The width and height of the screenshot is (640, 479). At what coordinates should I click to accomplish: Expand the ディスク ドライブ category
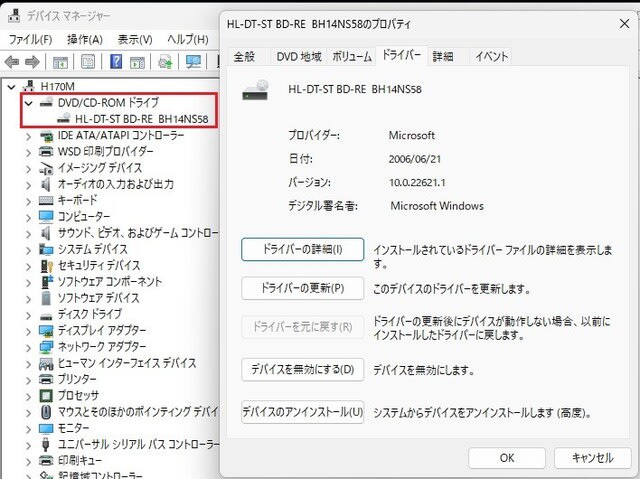(28, 315)
